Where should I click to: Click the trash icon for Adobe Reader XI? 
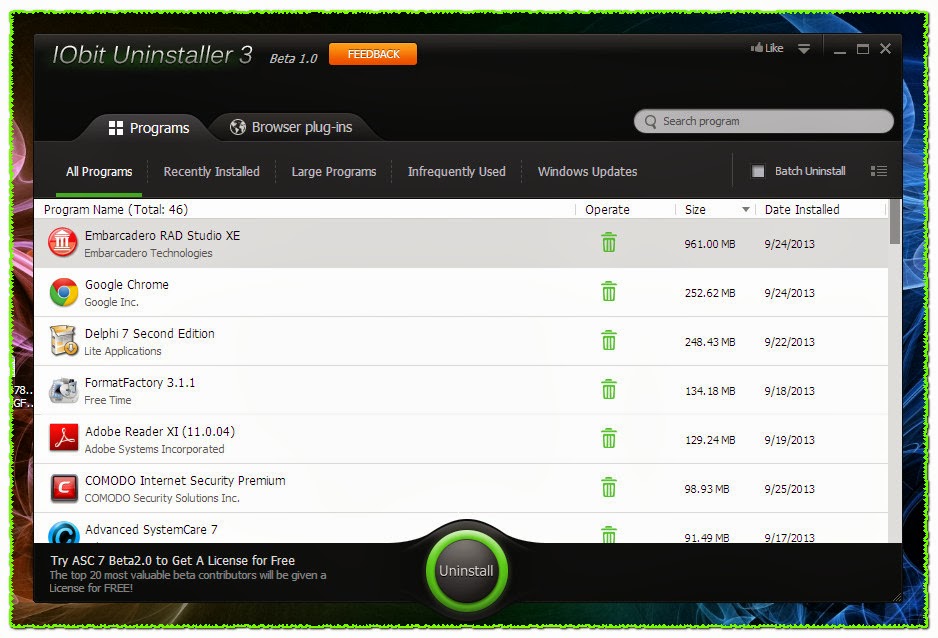608,439
